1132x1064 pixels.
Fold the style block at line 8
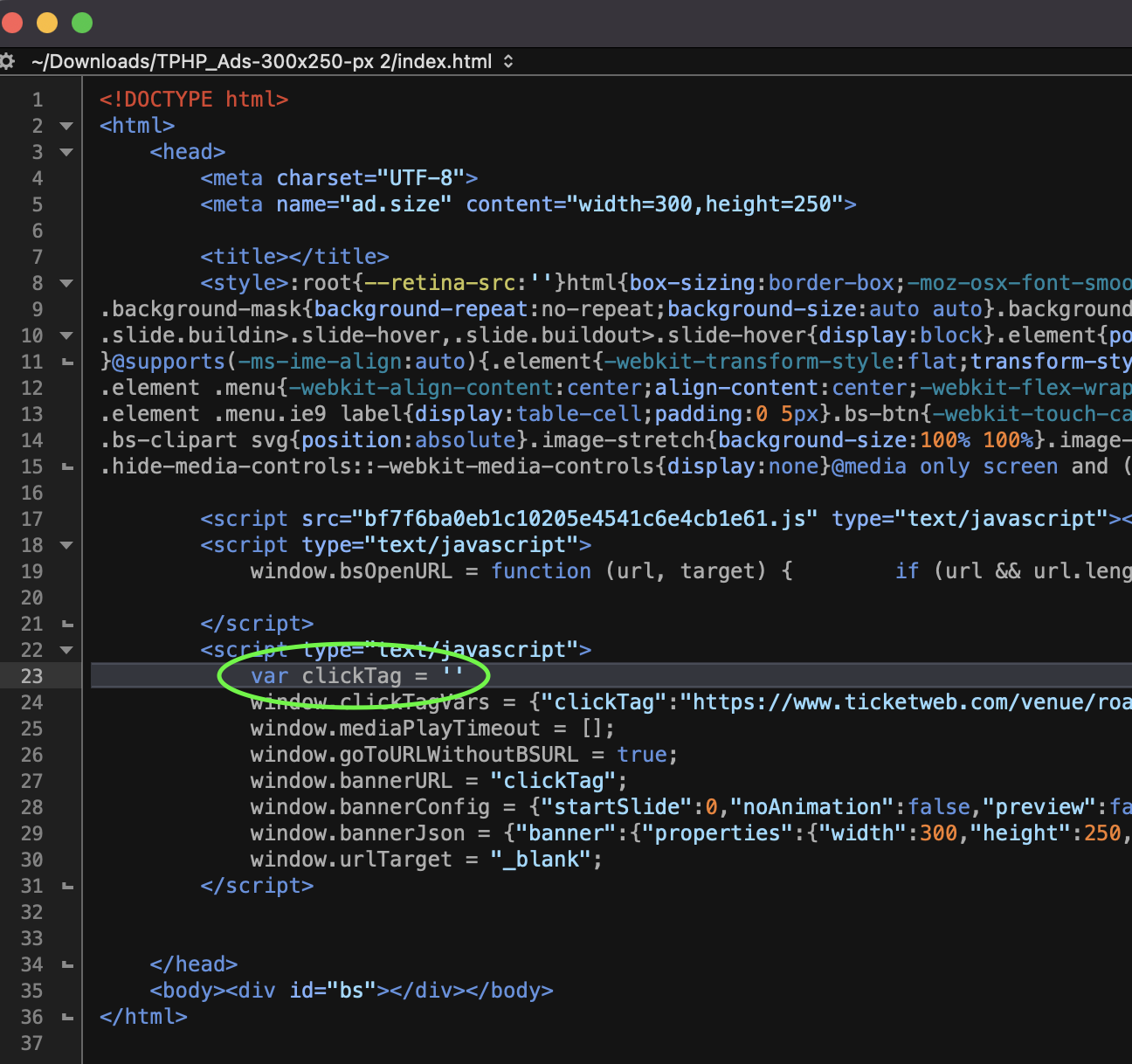pos(66,283)
